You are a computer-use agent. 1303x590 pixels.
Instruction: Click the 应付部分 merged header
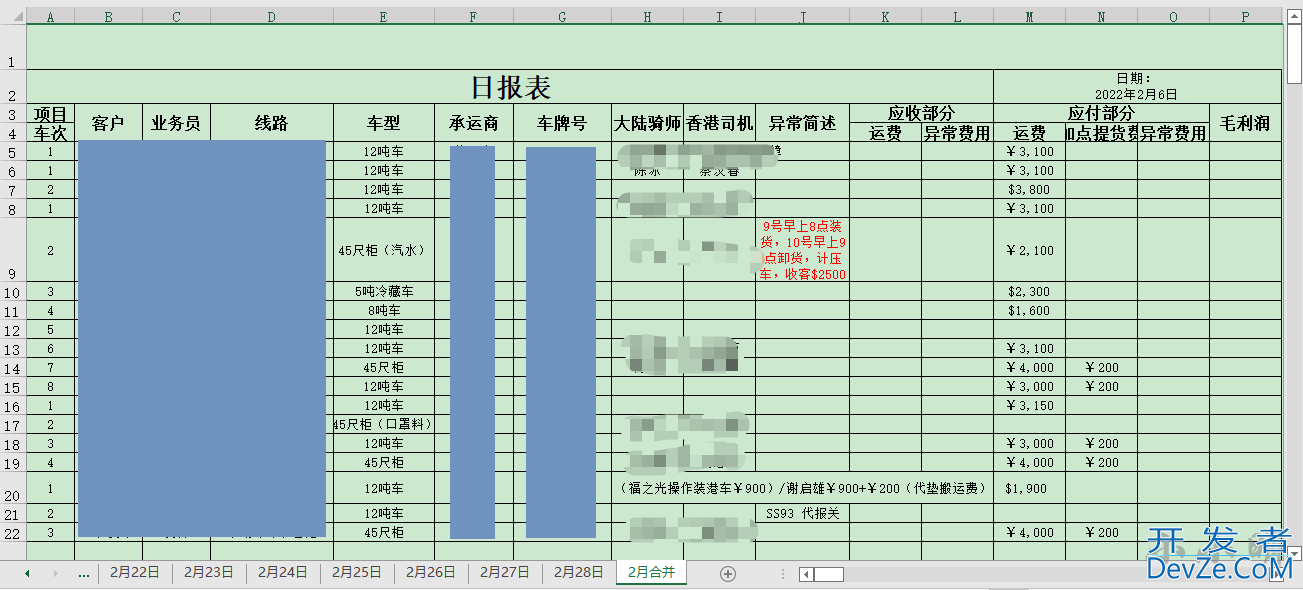point(1102,113)
